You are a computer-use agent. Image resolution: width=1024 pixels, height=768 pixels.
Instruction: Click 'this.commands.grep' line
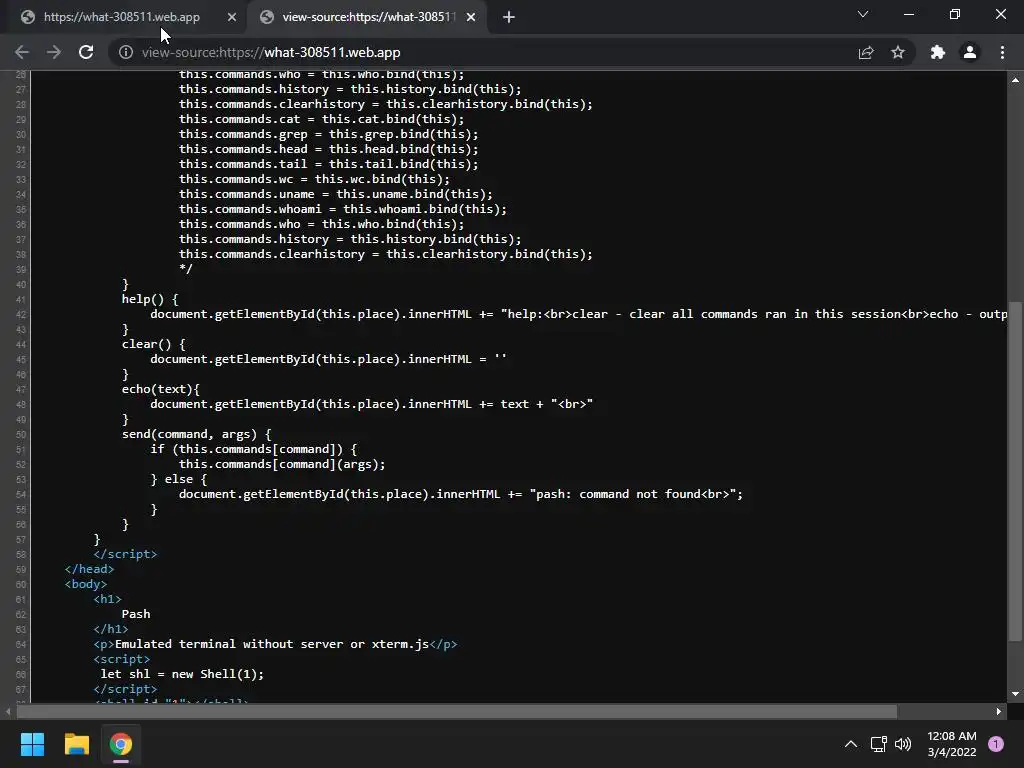coord(328,134)
